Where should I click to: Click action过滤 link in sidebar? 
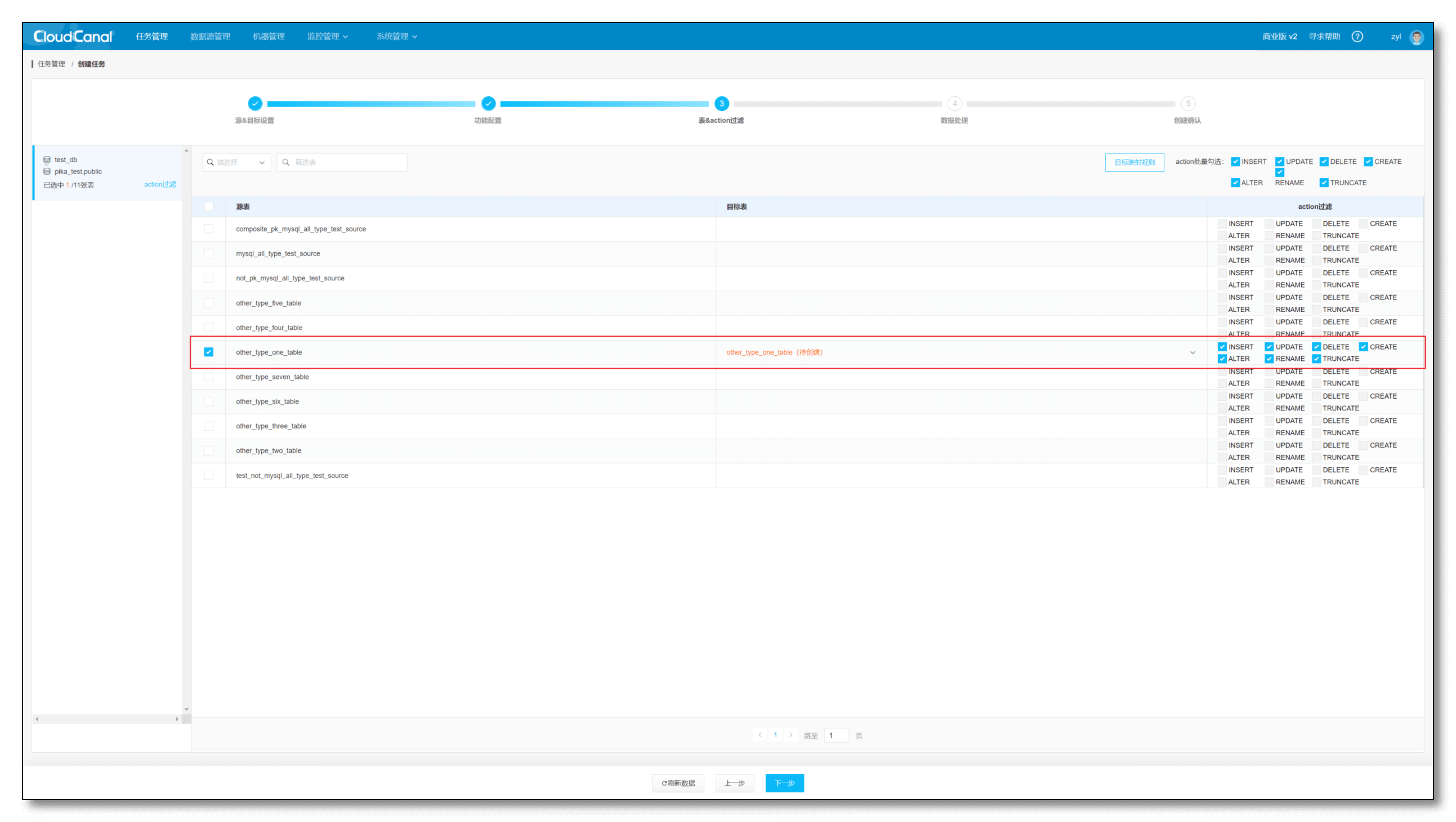[x=160, y=184]
